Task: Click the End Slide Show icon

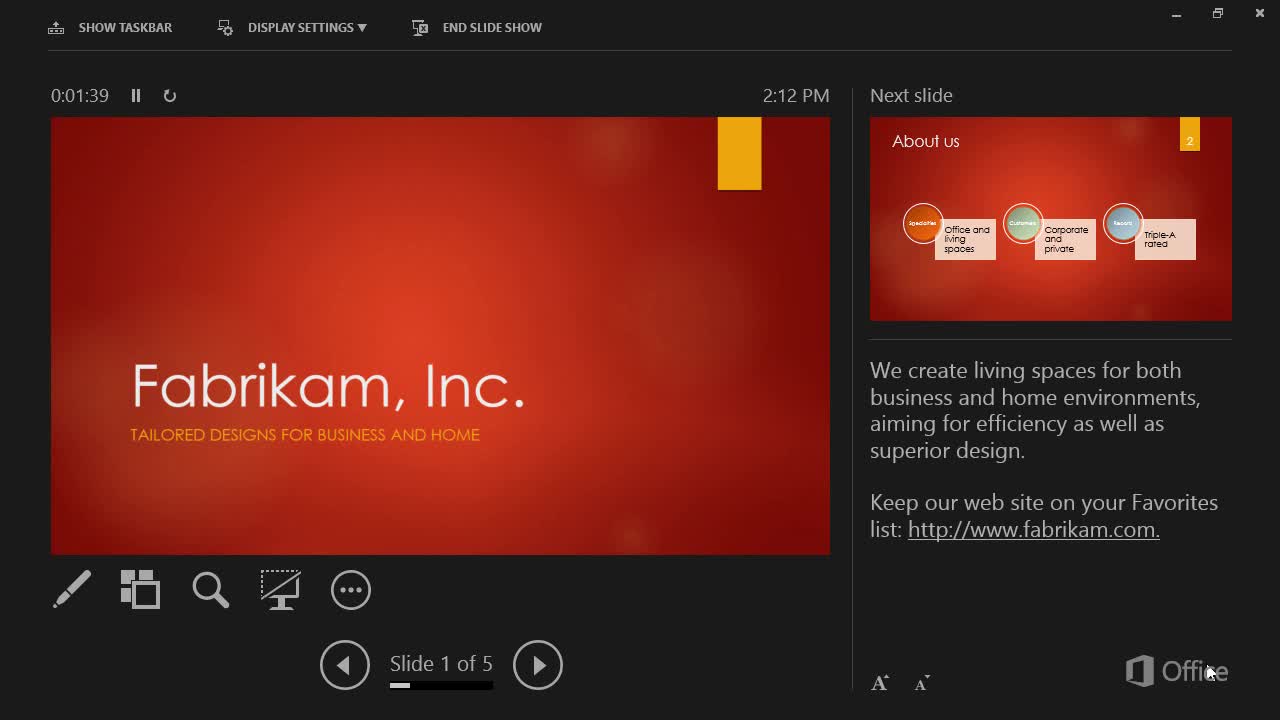Action: (x=420, y=28)
